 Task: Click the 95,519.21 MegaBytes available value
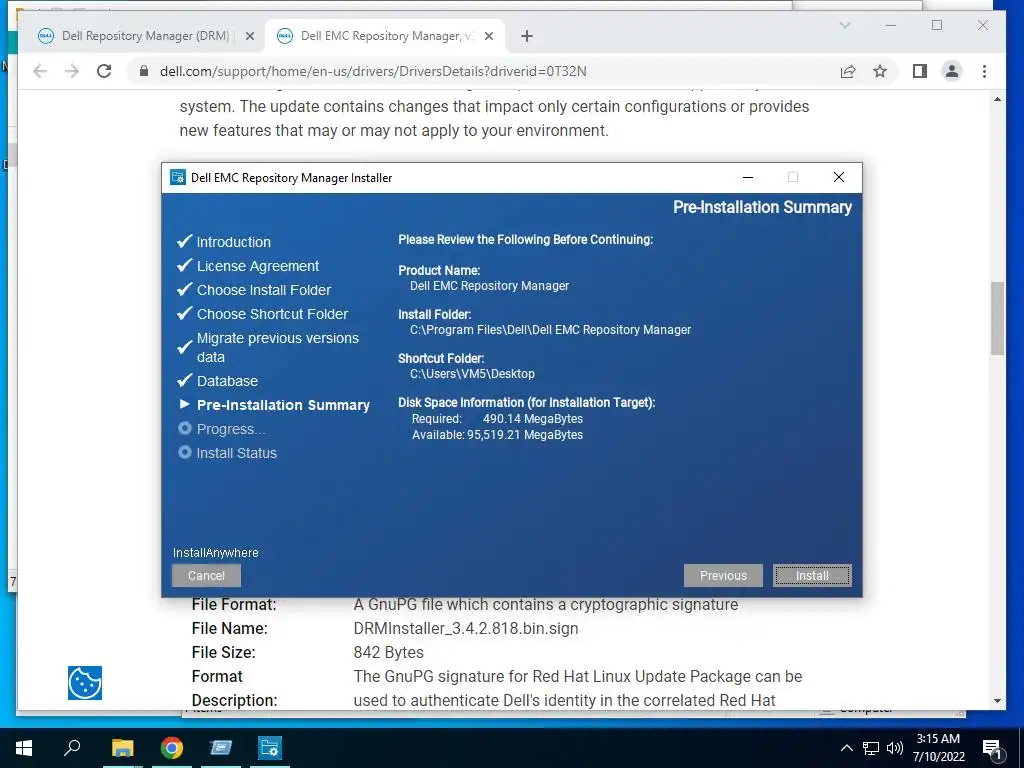click(525, 435)
